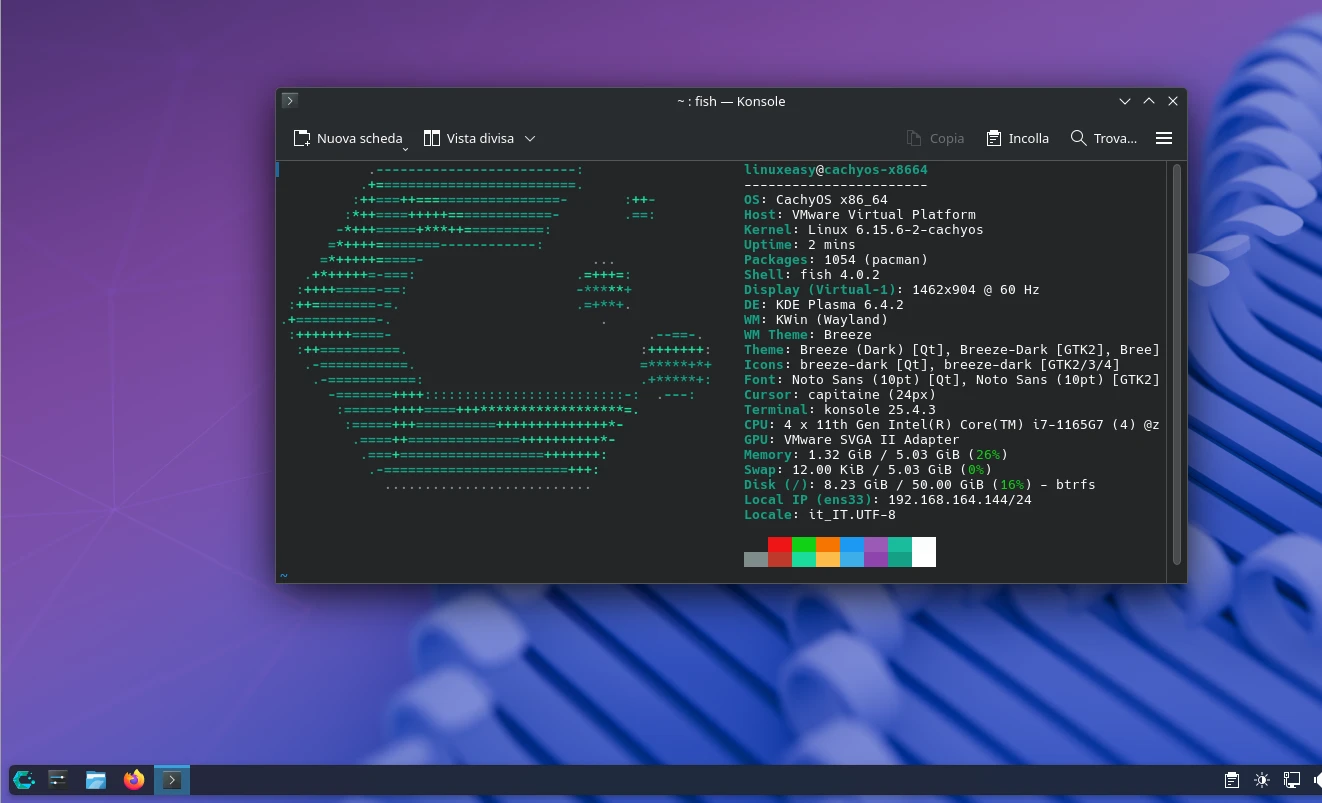Open the brightness and color tray icon

[x=1262, y=780]
